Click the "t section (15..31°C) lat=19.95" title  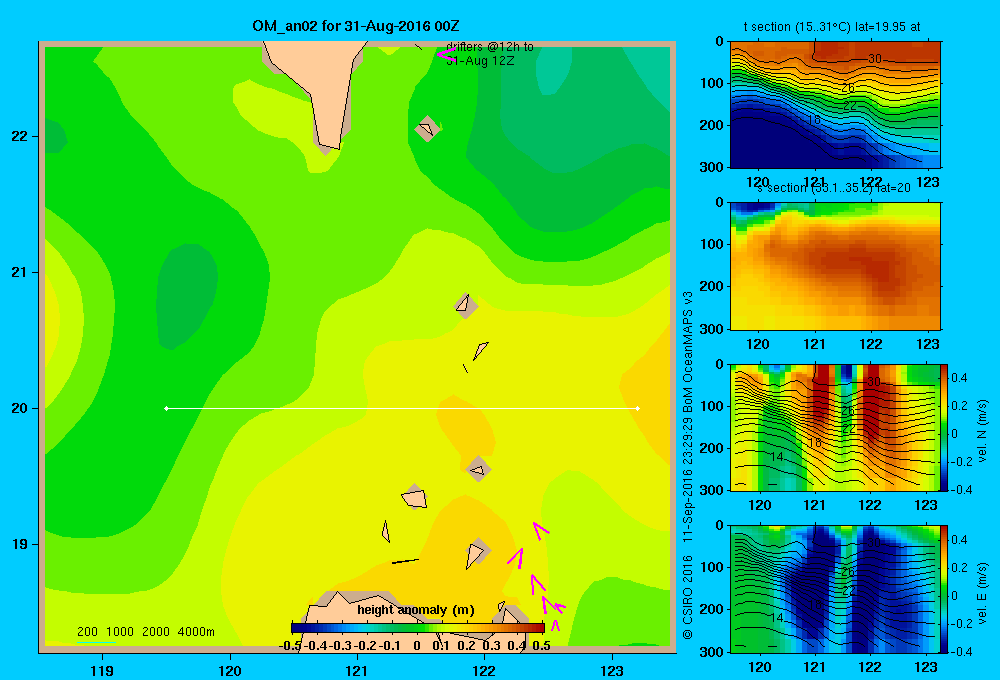coord(832,27)
